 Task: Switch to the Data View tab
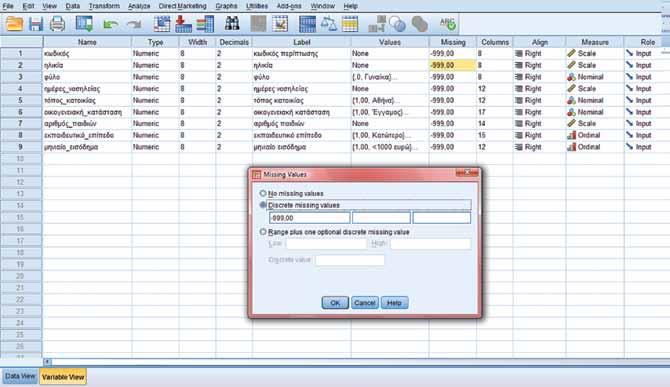pyautogui.click(x=20, y=376)
